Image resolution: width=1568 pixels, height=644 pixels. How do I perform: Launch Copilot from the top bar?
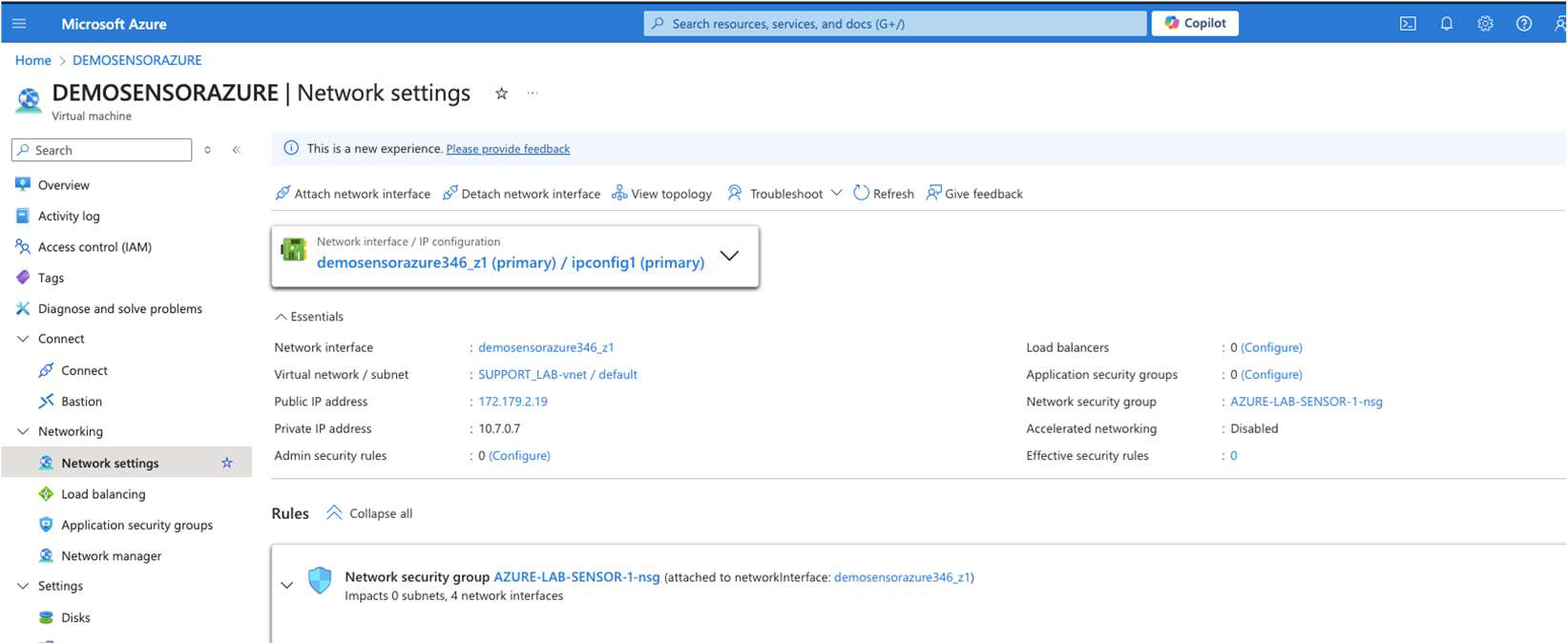(1195, 23)
